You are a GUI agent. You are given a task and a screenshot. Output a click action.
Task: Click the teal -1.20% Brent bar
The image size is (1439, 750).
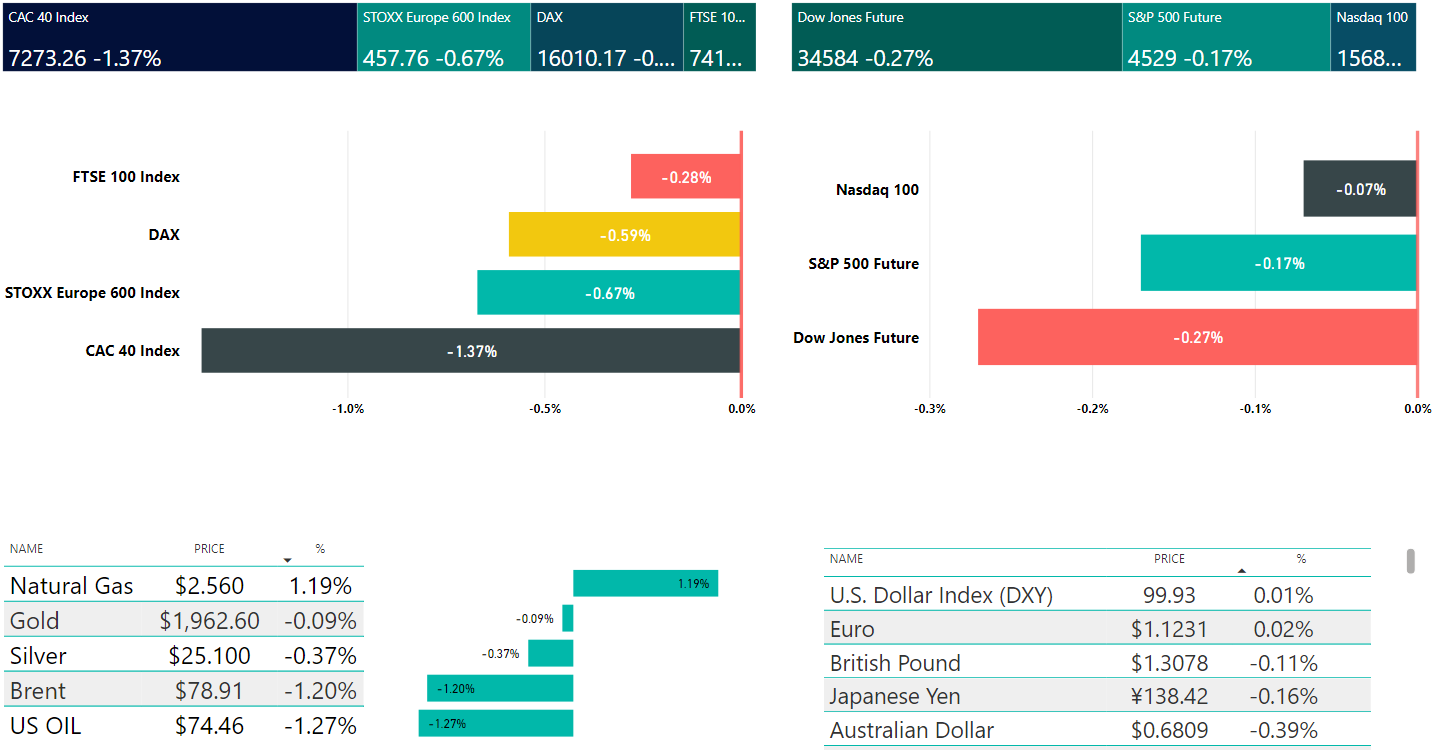[500, 688]
